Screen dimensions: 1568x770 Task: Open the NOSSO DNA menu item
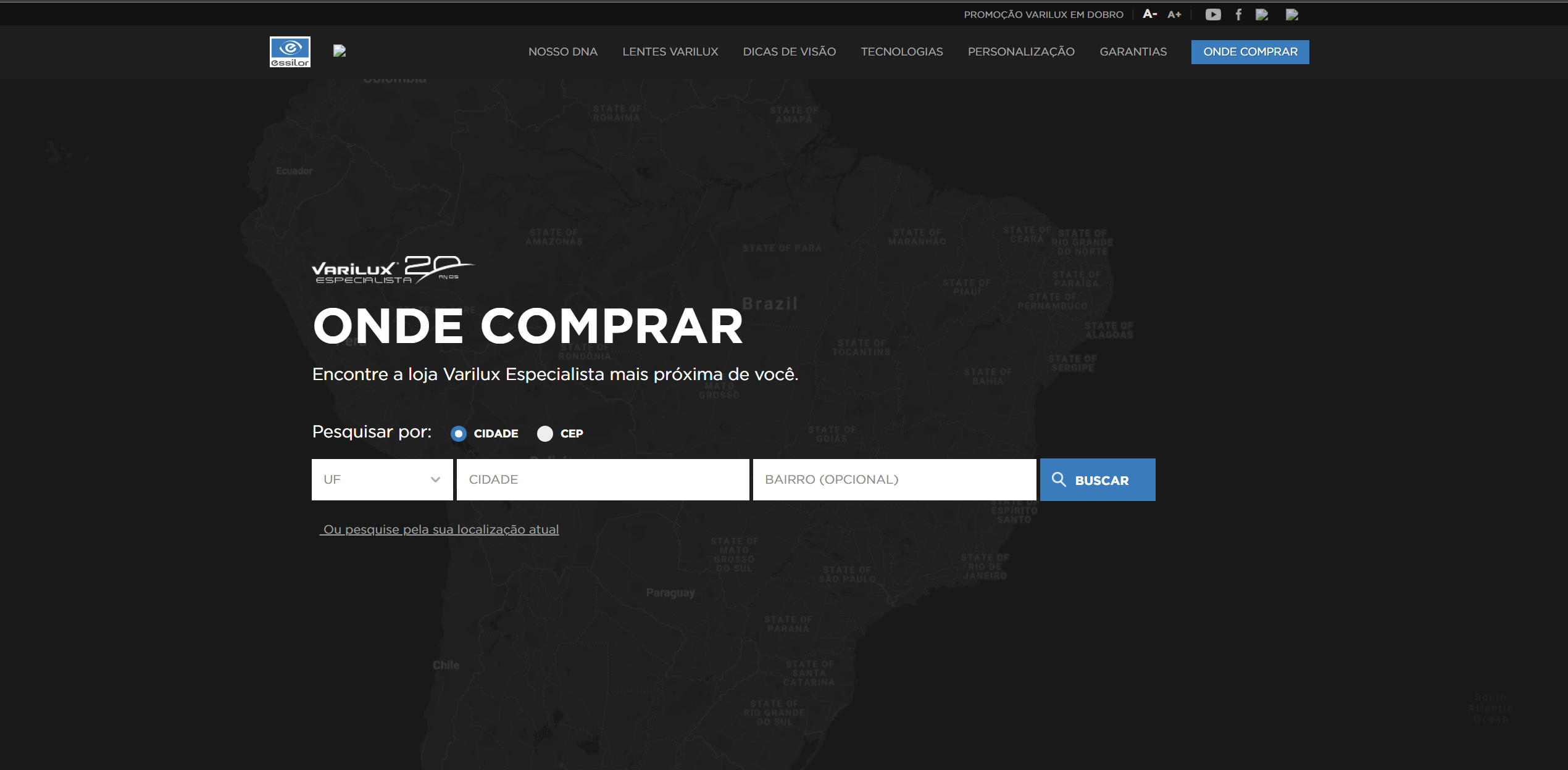[x=562, y=52]
